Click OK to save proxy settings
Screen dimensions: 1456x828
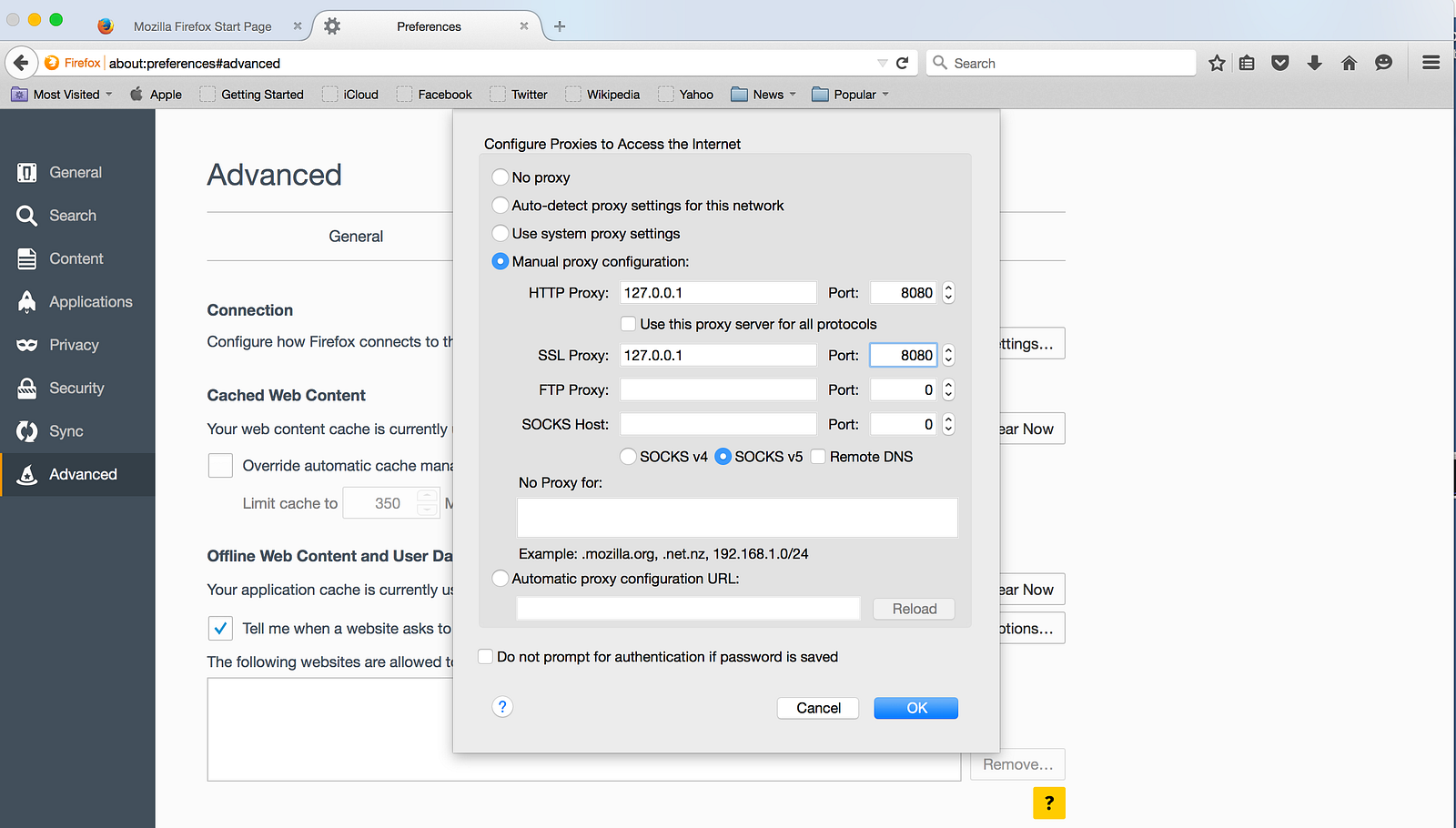[916, 708]
